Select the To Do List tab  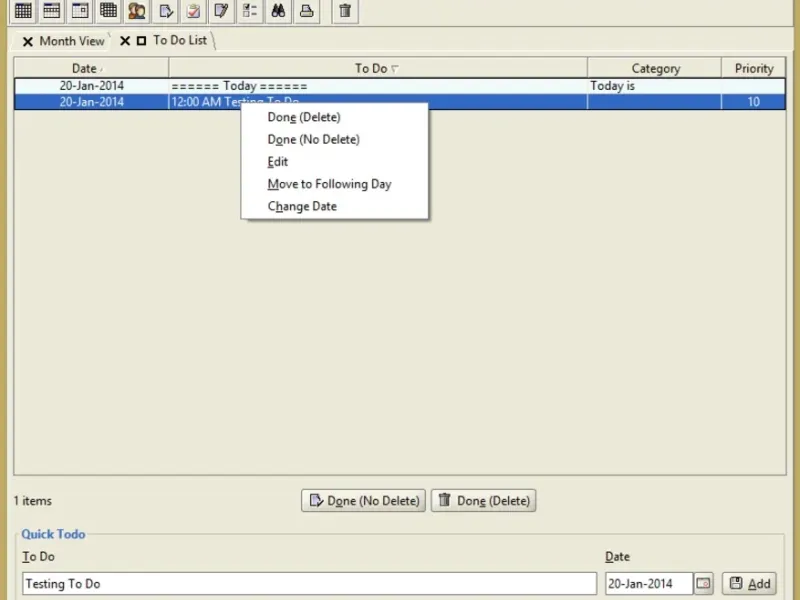(180, 40)
